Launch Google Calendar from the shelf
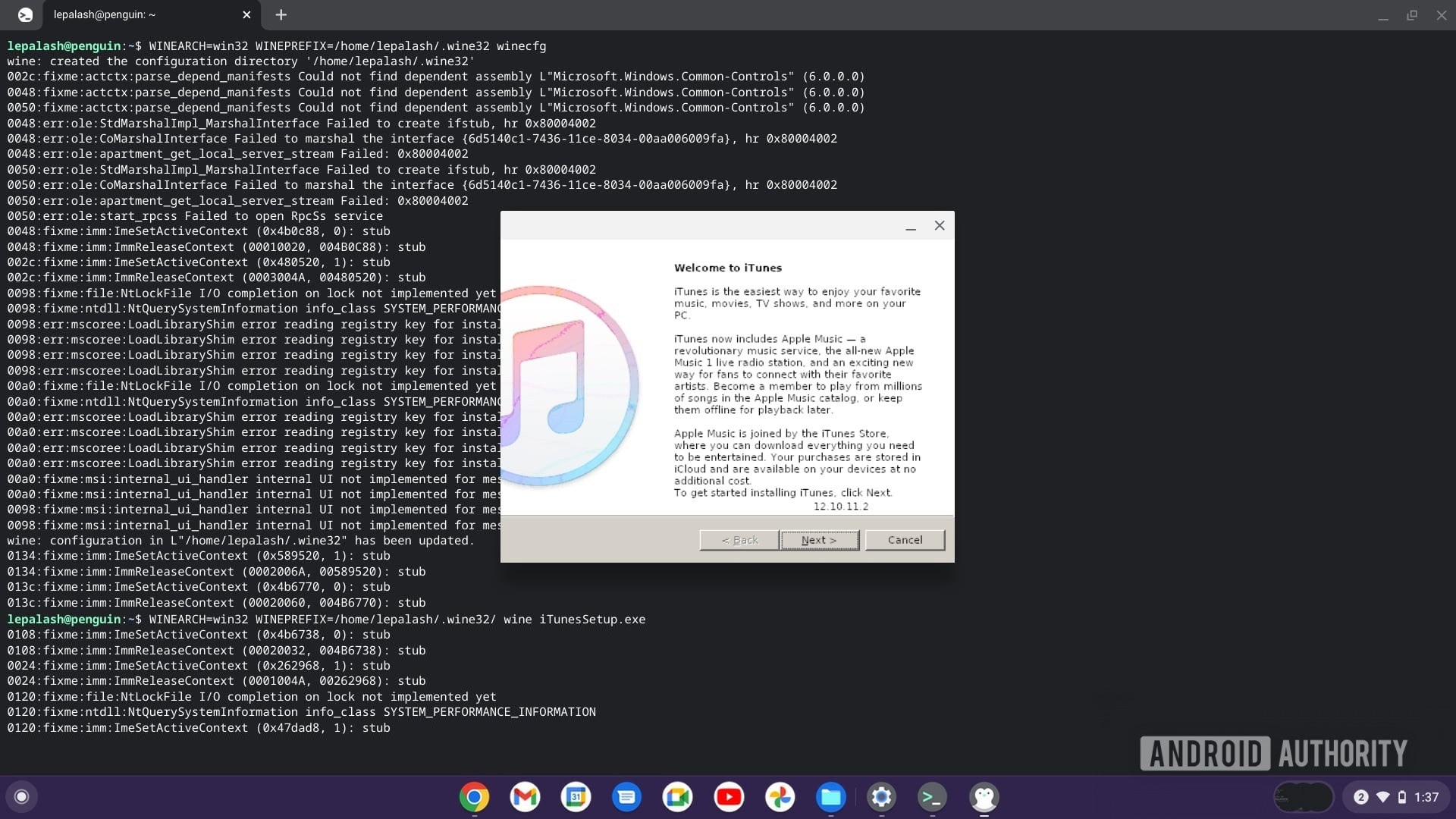Viewport: 1456px width, 819px height. [x=576, y=797]
